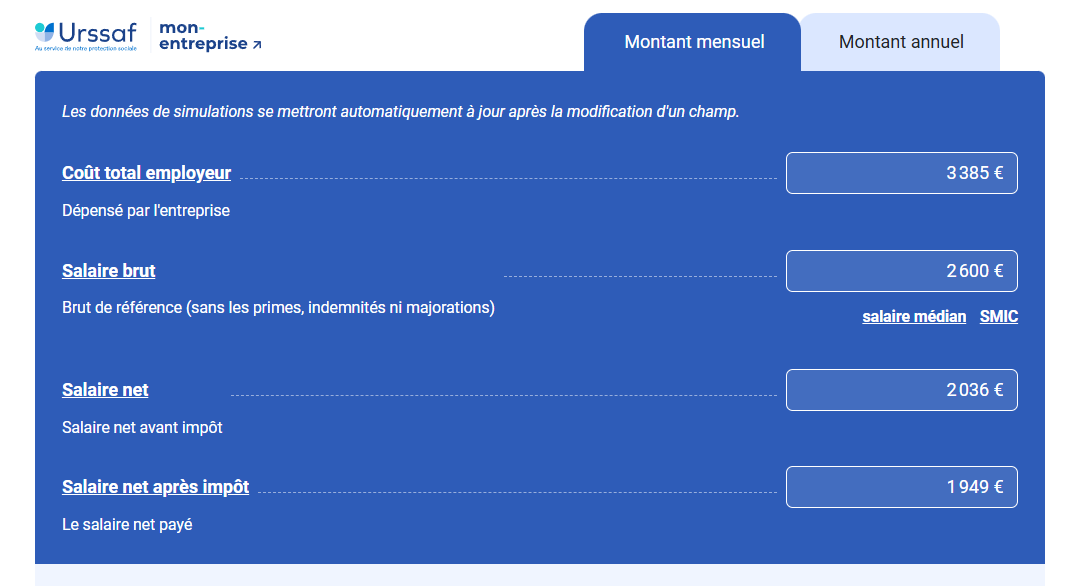Click the 1 949 € after-tax field
The width and height of the screenshot is (1069, 586).
[901, 487]
